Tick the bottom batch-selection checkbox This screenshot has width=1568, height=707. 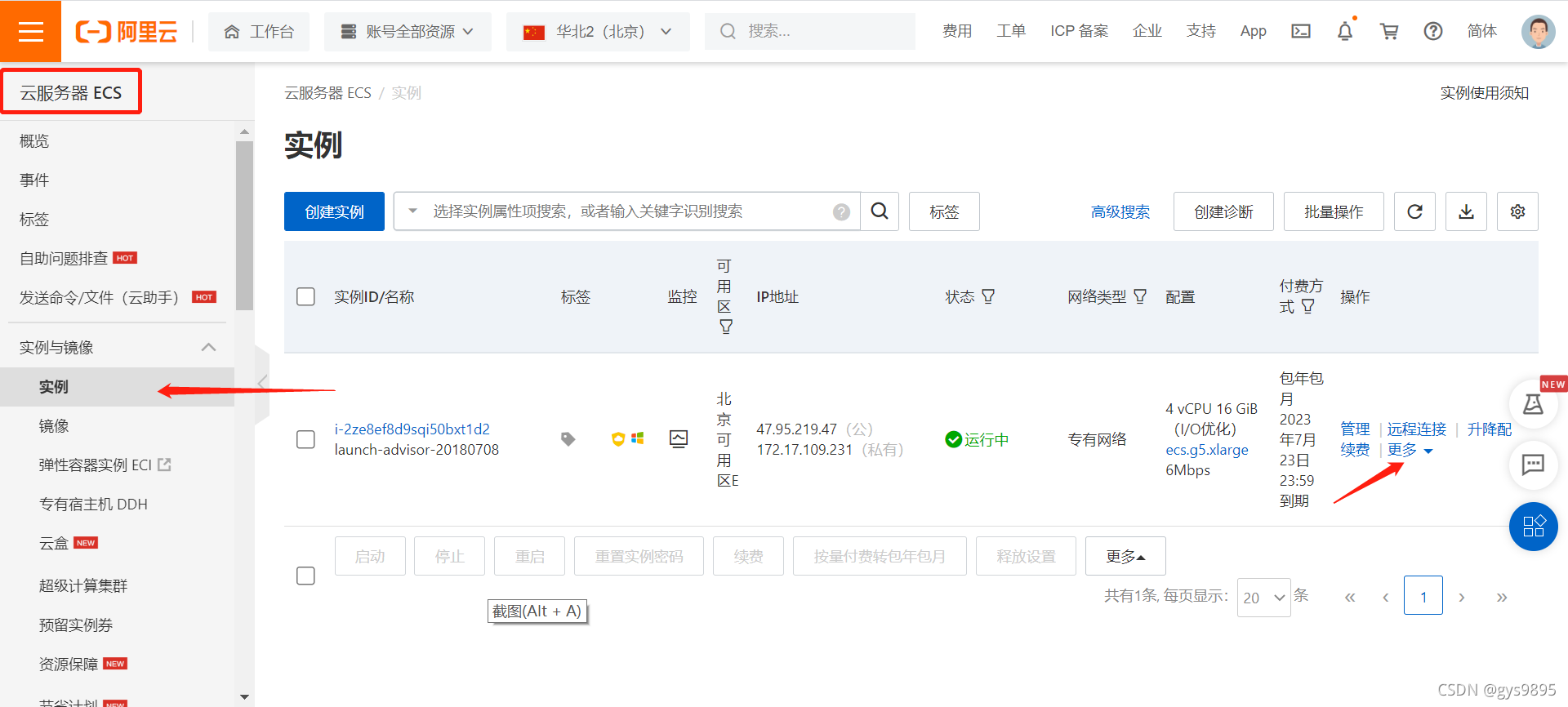click(x=305, y=576)
